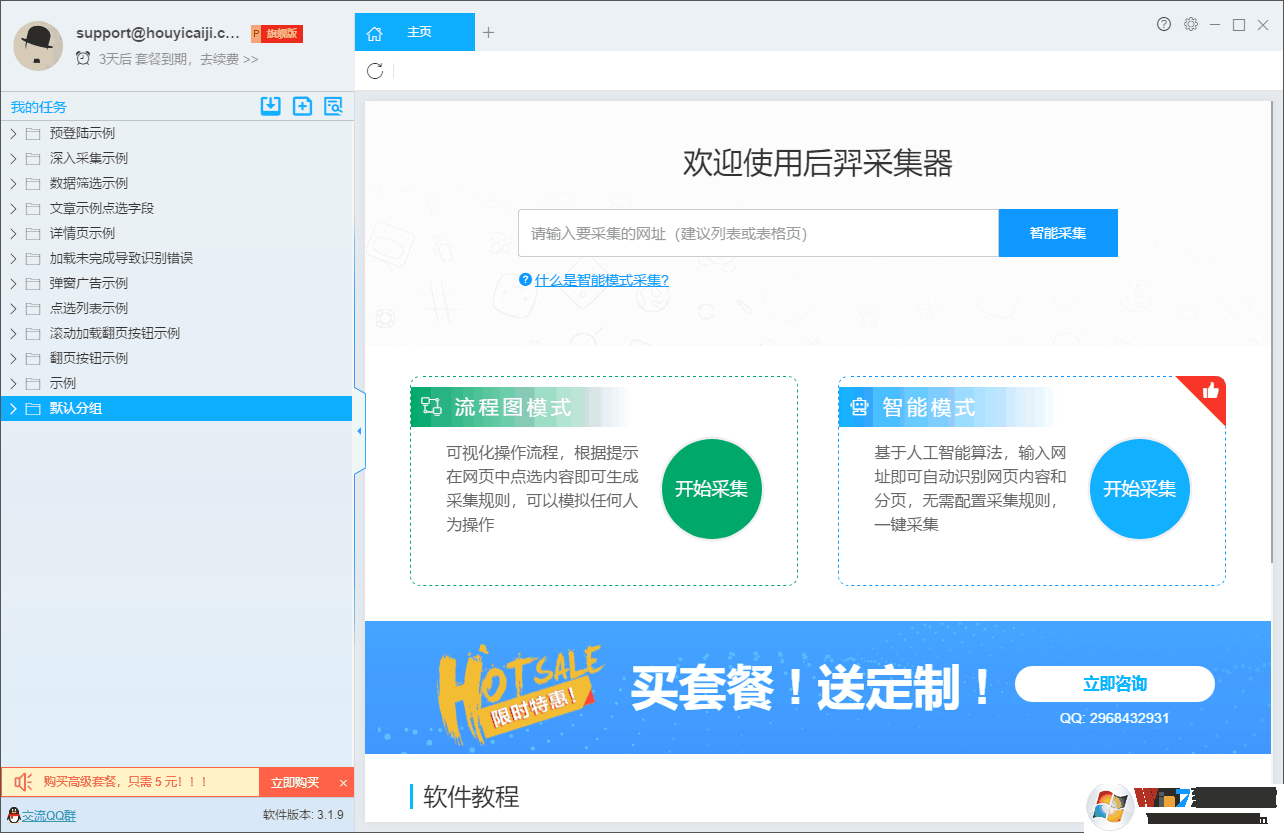Viewport: 1284px width, 833px height.
Task: Click the folder icon of 翻页按钮示例
Action: pos(33,358)
